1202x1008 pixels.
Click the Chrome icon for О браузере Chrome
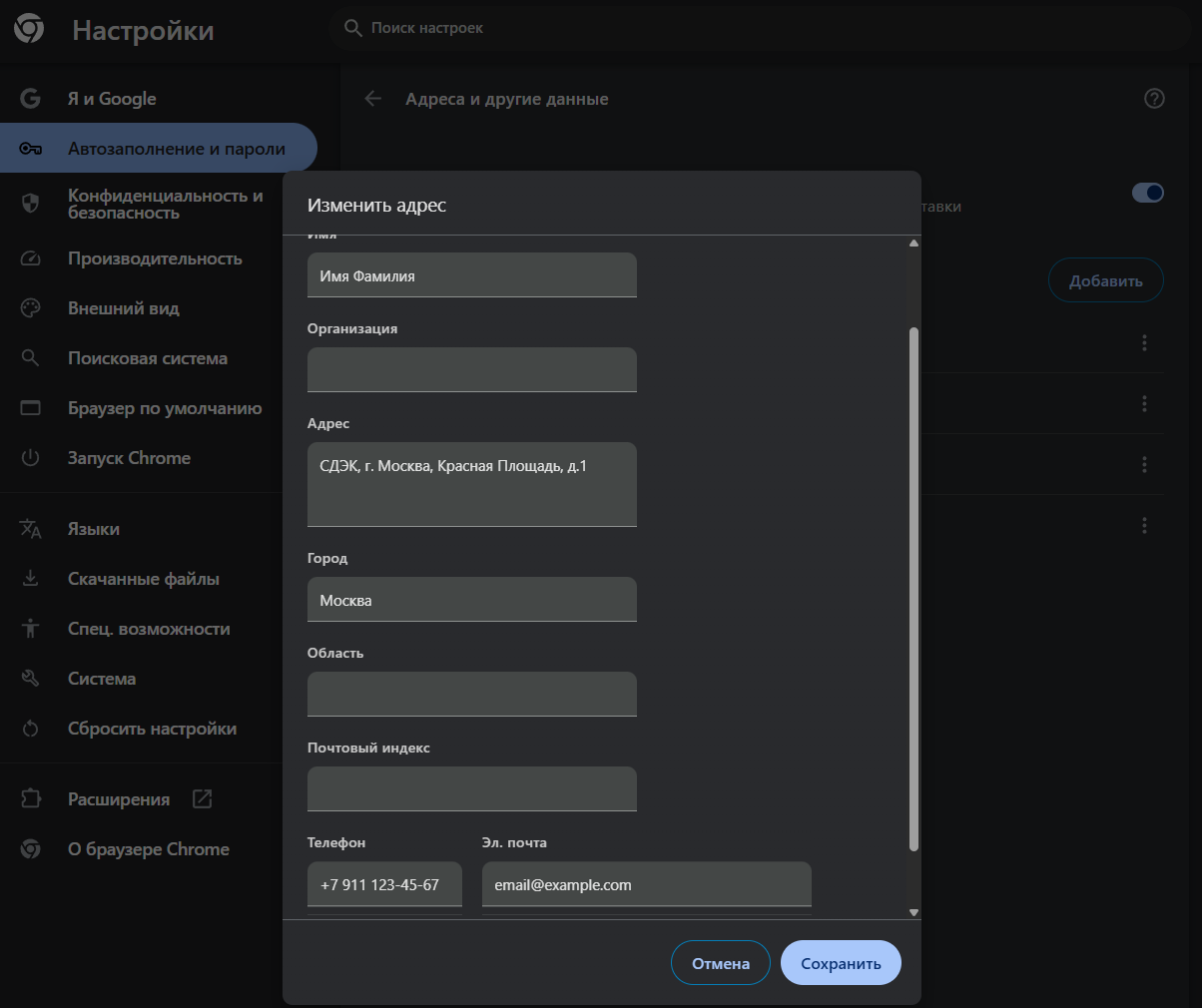tap(31, 848)
